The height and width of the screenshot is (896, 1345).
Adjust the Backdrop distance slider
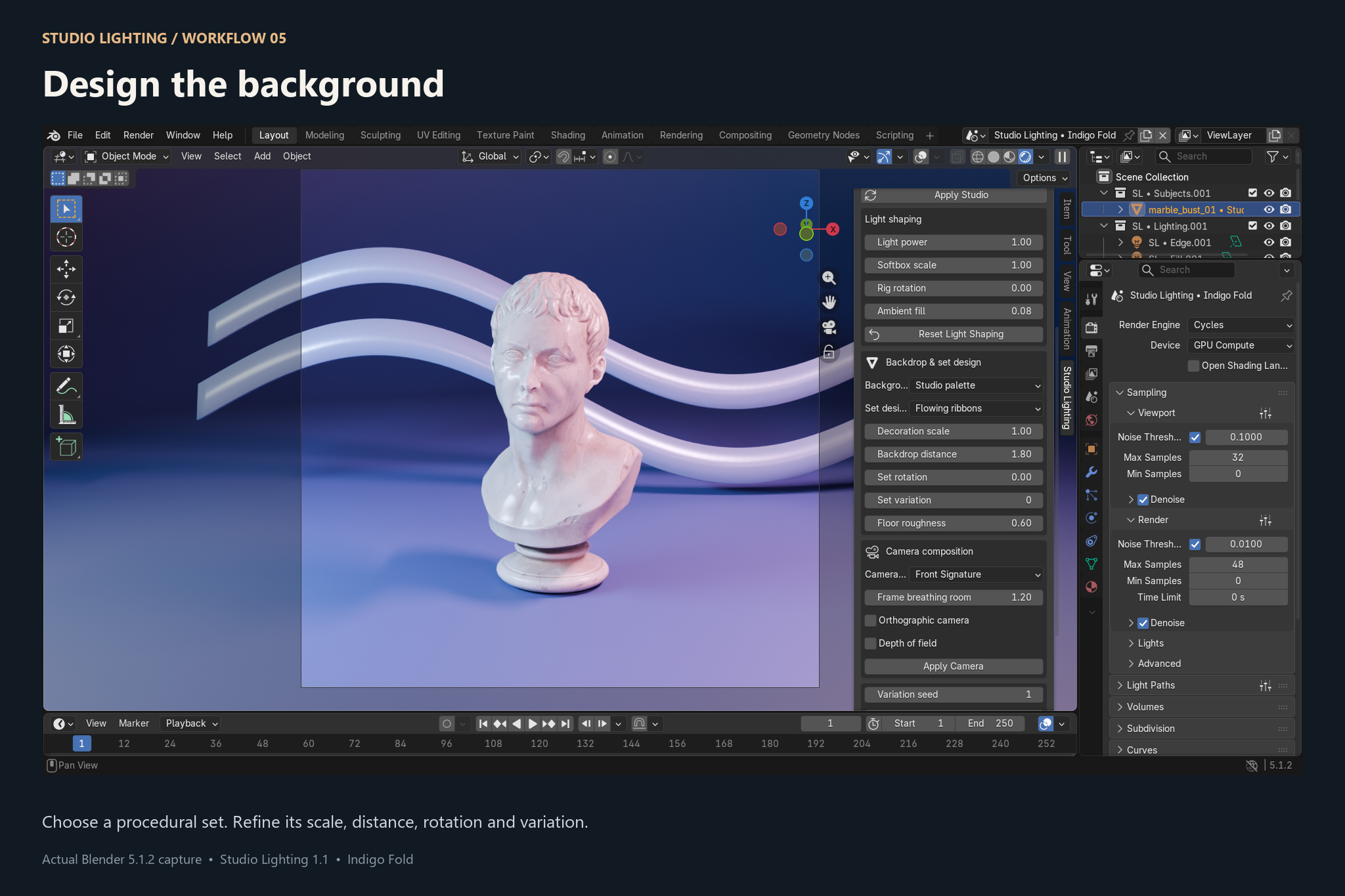(x=954, y=454)
